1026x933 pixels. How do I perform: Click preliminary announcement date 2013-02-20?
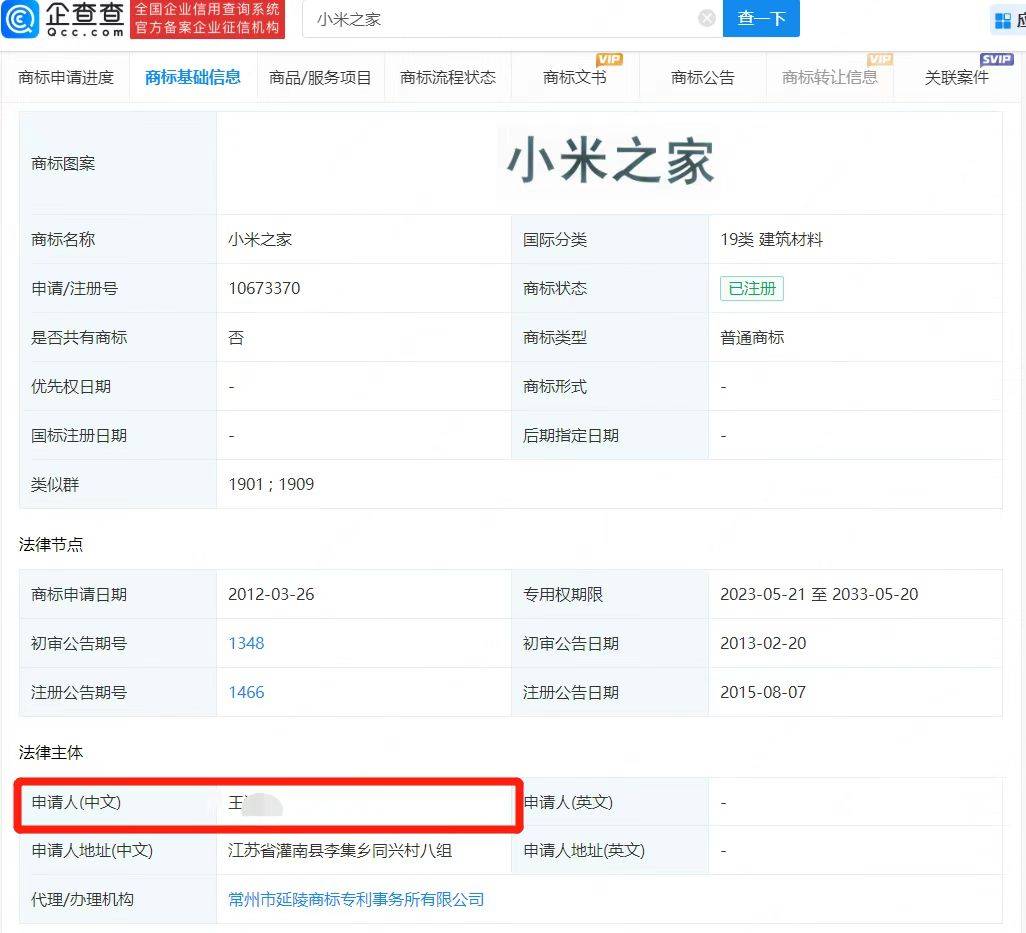pyautogui.click(x=763, y=643)
